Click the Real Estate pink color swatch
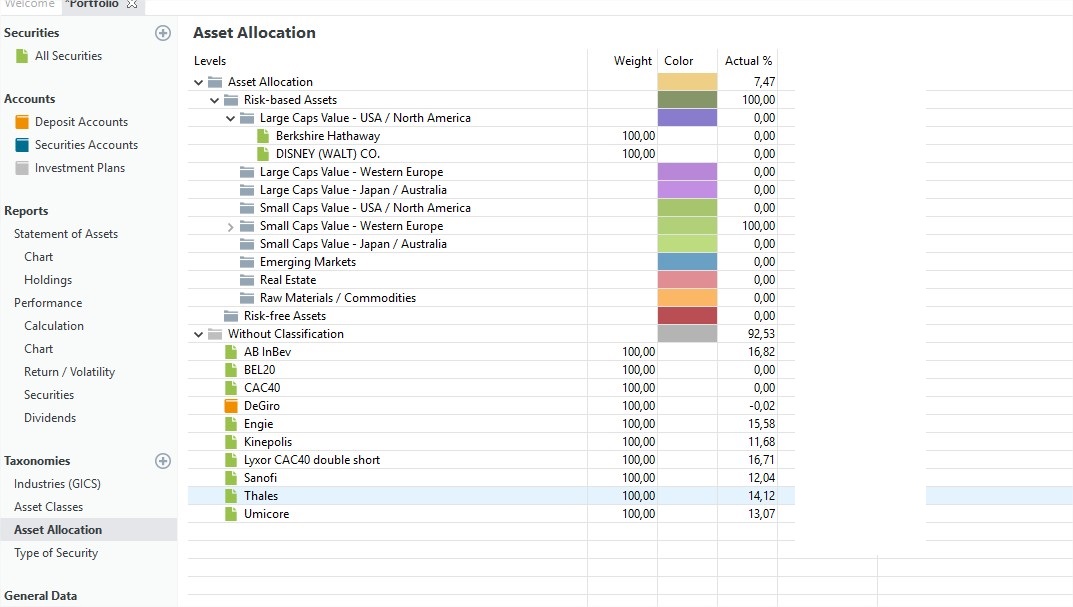This screenshot has width=1073, height=607. (x=687, y=280)
